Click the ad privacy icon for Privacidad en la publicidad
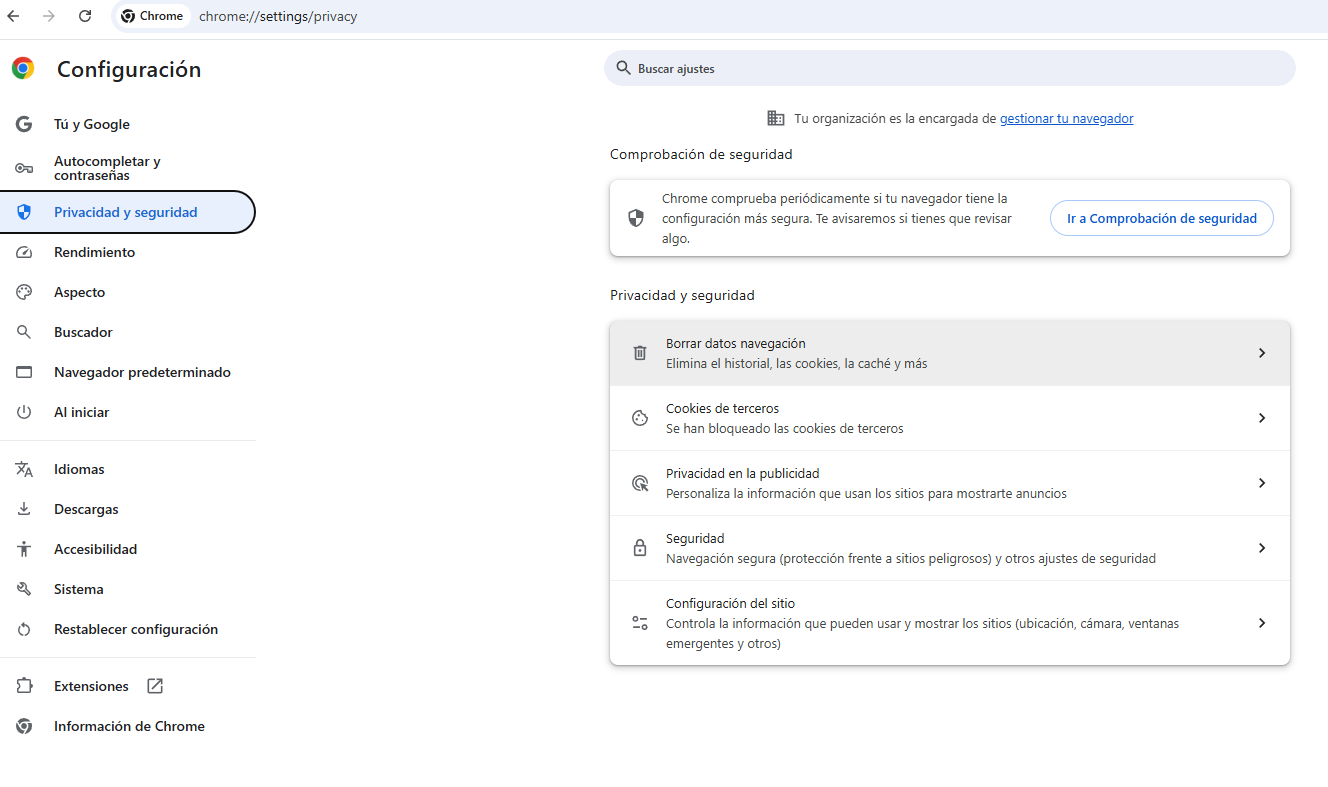 pos(640,483)
